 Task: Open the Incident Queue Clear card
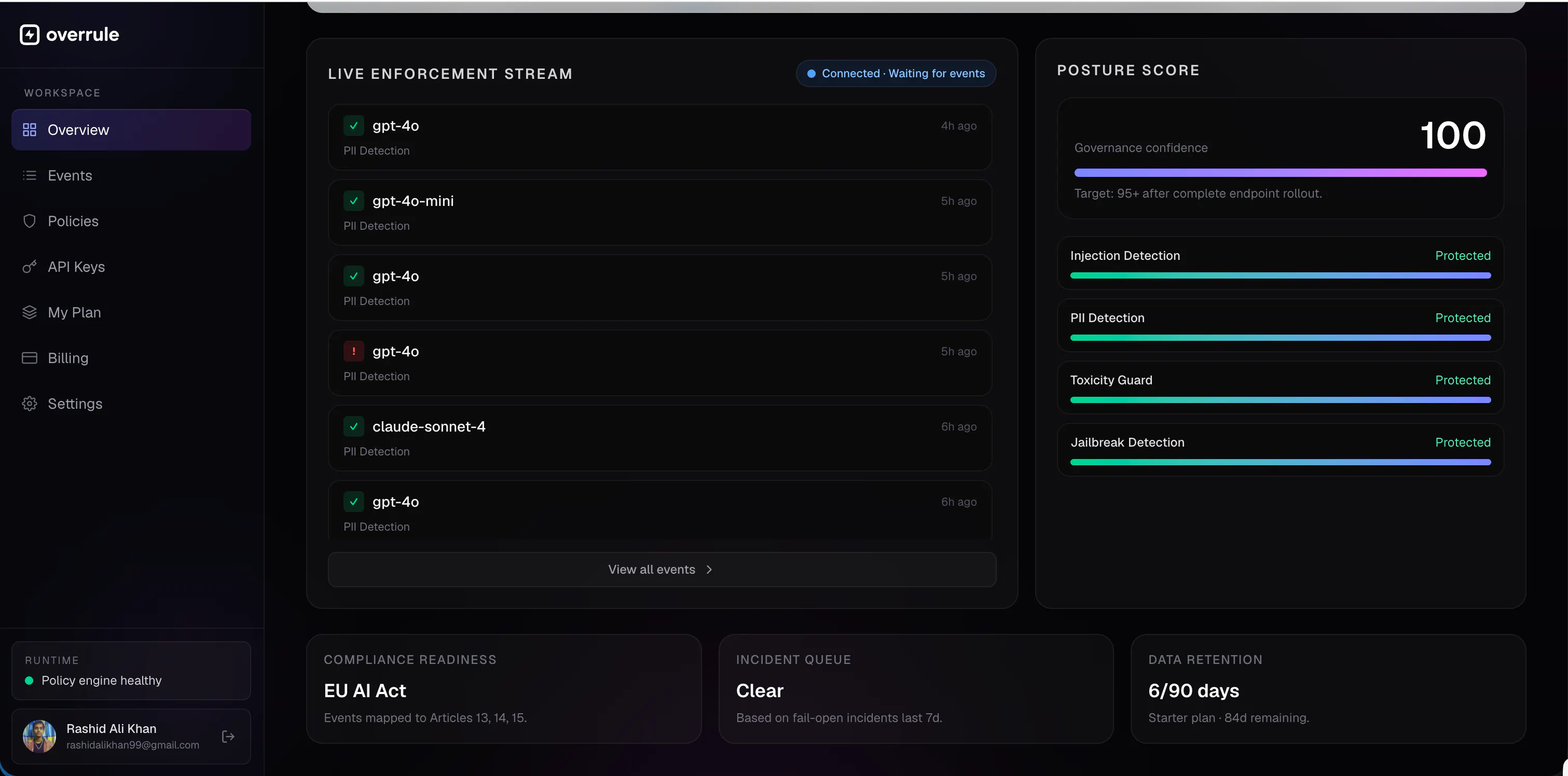click(x=915, y=689)
